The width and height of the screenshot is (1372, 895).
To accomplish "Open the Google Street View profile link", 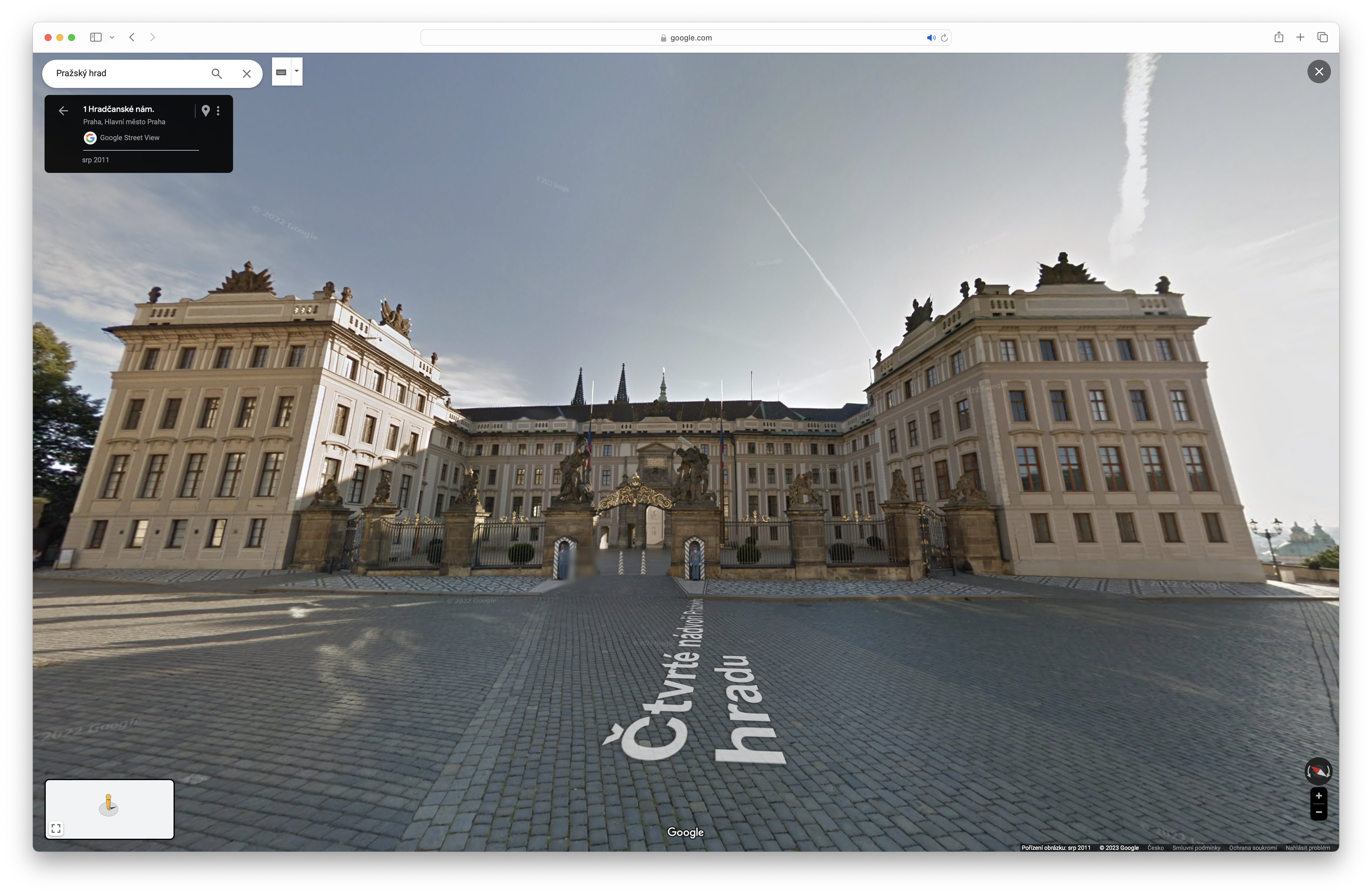I will click(130, 137).
